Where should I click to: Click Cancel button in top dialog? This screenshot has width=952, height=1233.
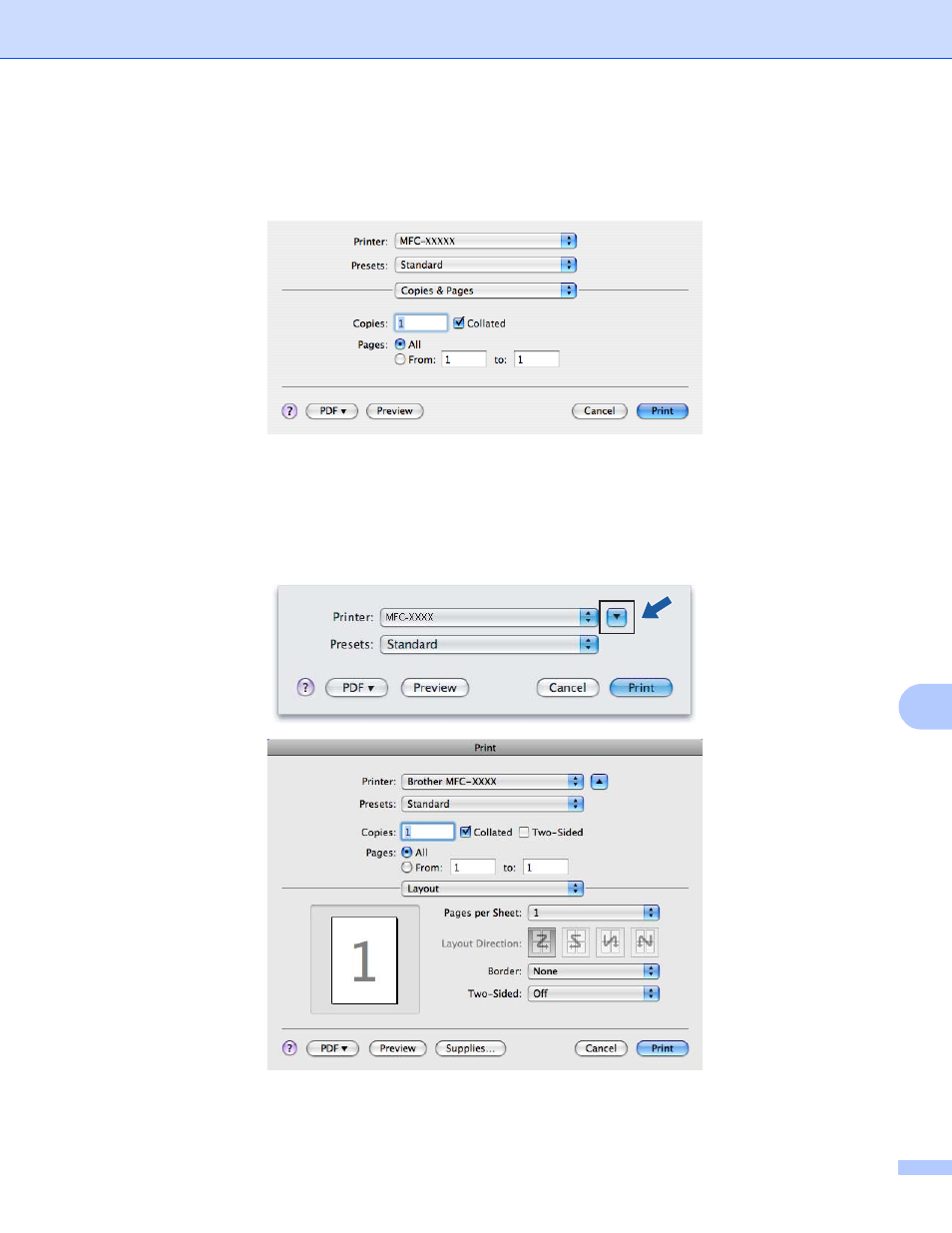click(600, 411)
